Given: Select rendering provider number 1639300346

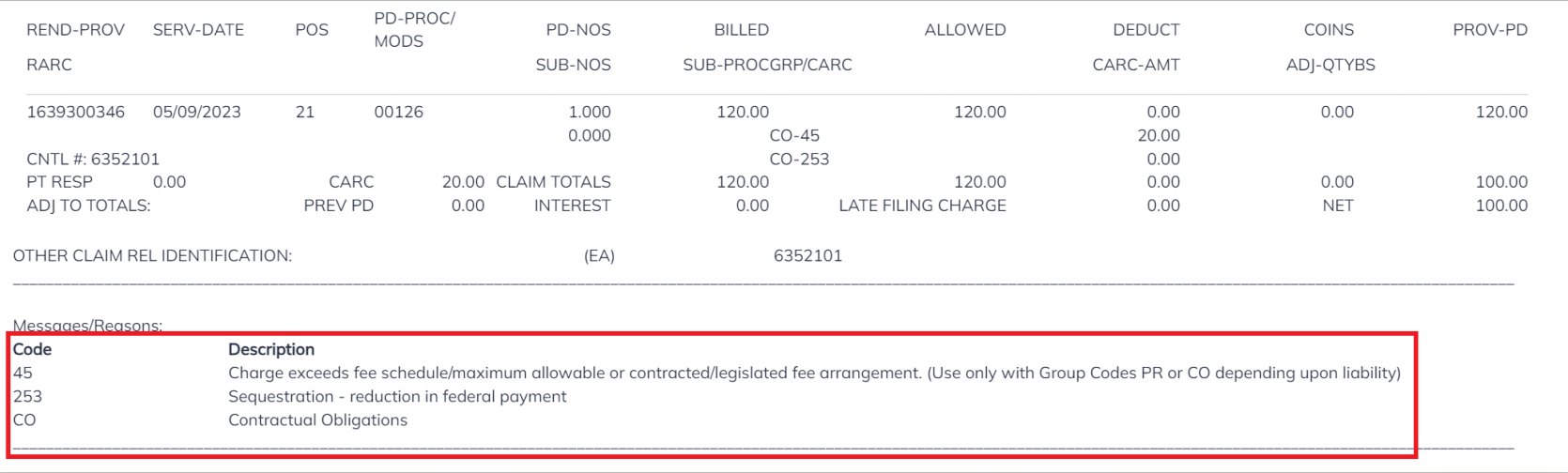Looking at the screenshot, I should (x=75, y=112).
